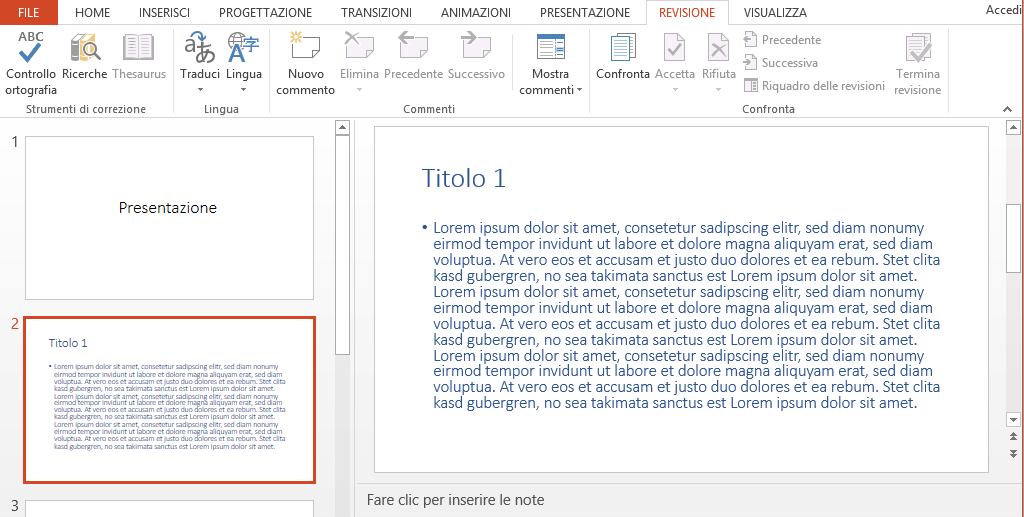This screenshot has width=1024, height=517.
Task: Click Precedente in the Confronta group
Action: click(782, 40)
